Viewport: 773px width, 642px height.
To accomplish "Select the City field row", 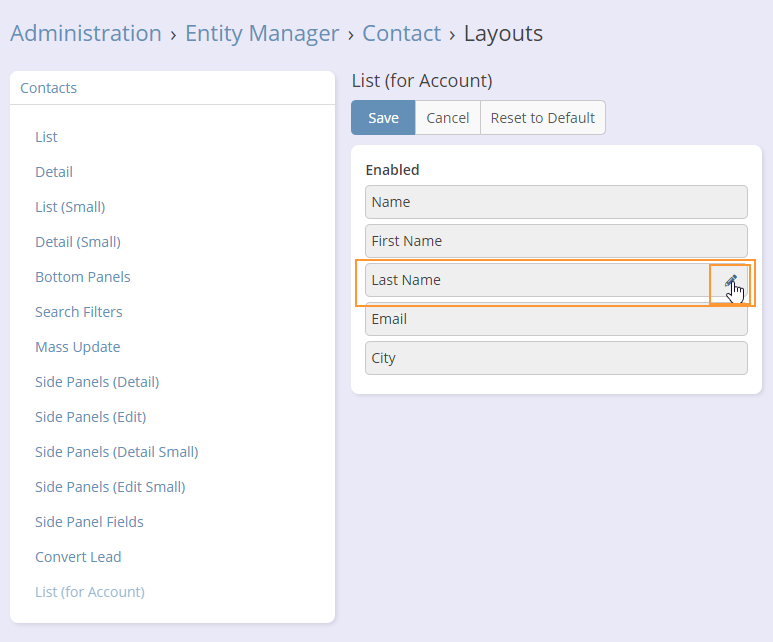I will click(556, 358).
